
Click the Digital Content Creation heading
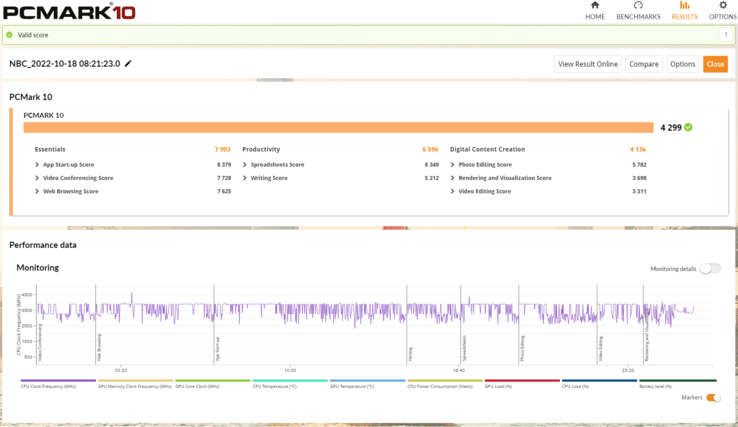[x=487, y=149]
